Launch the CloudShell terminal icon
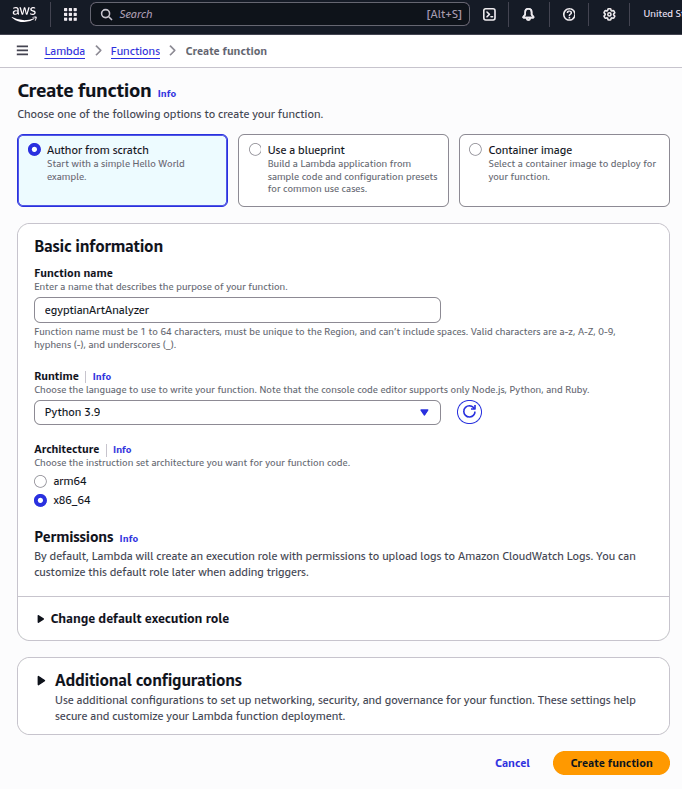The image size is (682, 789). click(x=489, y=14)
